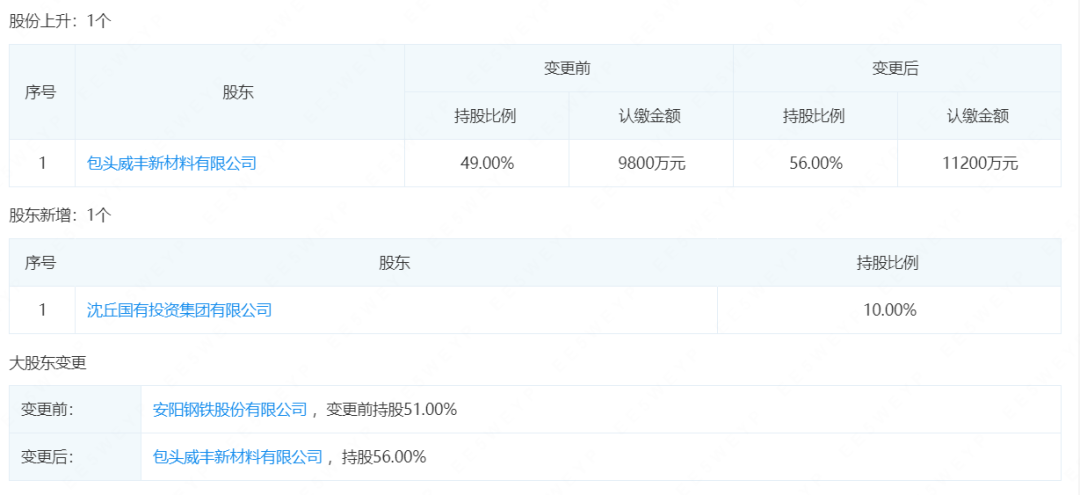Click the 49.00% cell under 变更前
This screenshot has height=495, width=1080.
point(486,163)
